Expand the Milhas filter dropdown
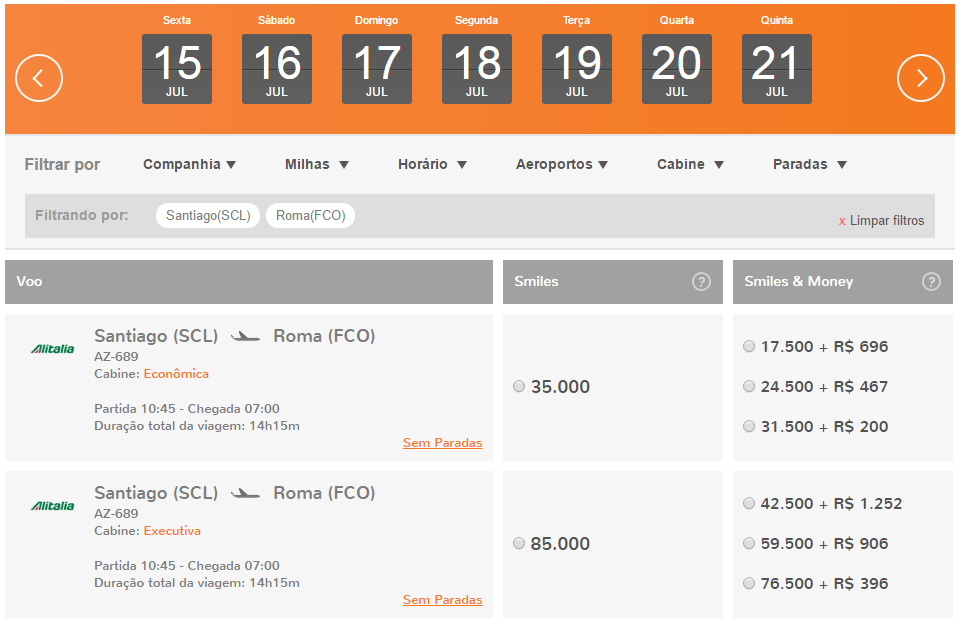The height and width of the screenshot is (619, 961). (317, 164)
